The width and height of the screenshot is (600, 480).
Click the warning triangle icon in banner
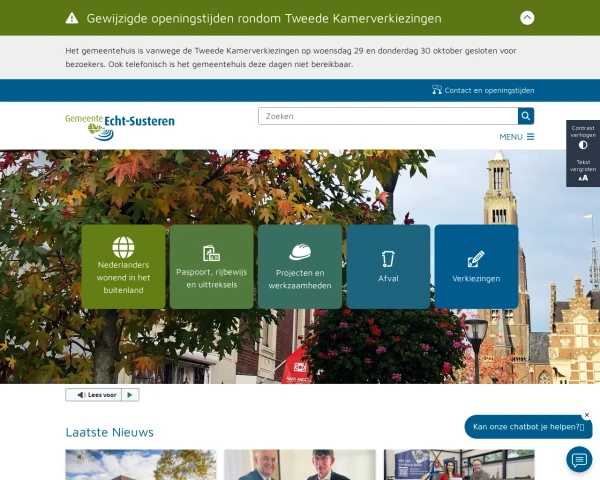pos(72,18)
